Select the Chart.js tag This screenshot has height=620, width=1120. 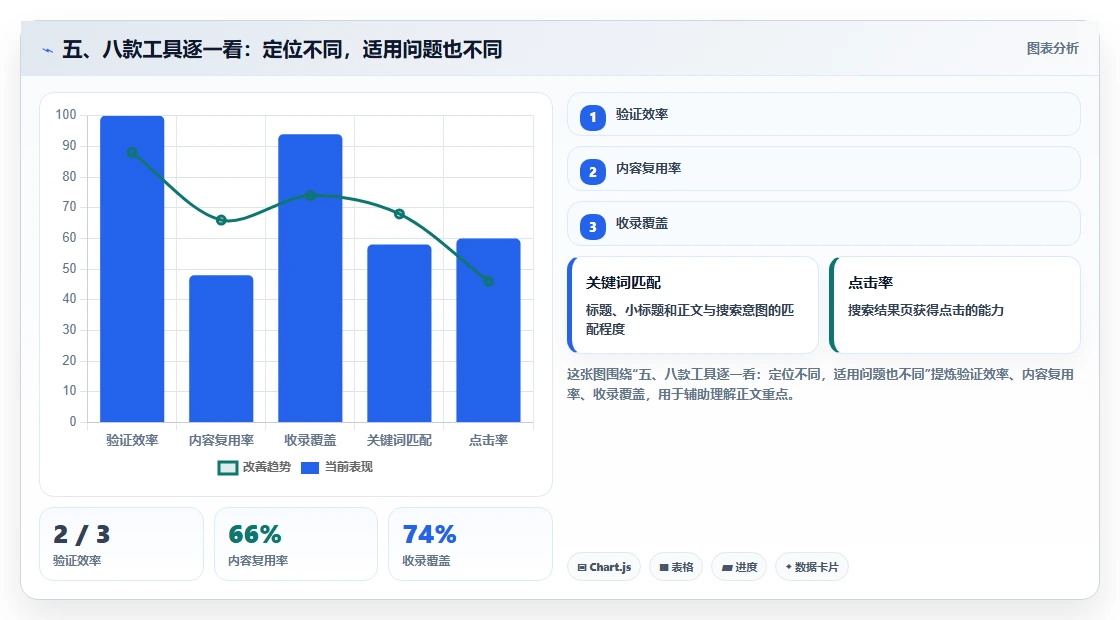[604, 567]
